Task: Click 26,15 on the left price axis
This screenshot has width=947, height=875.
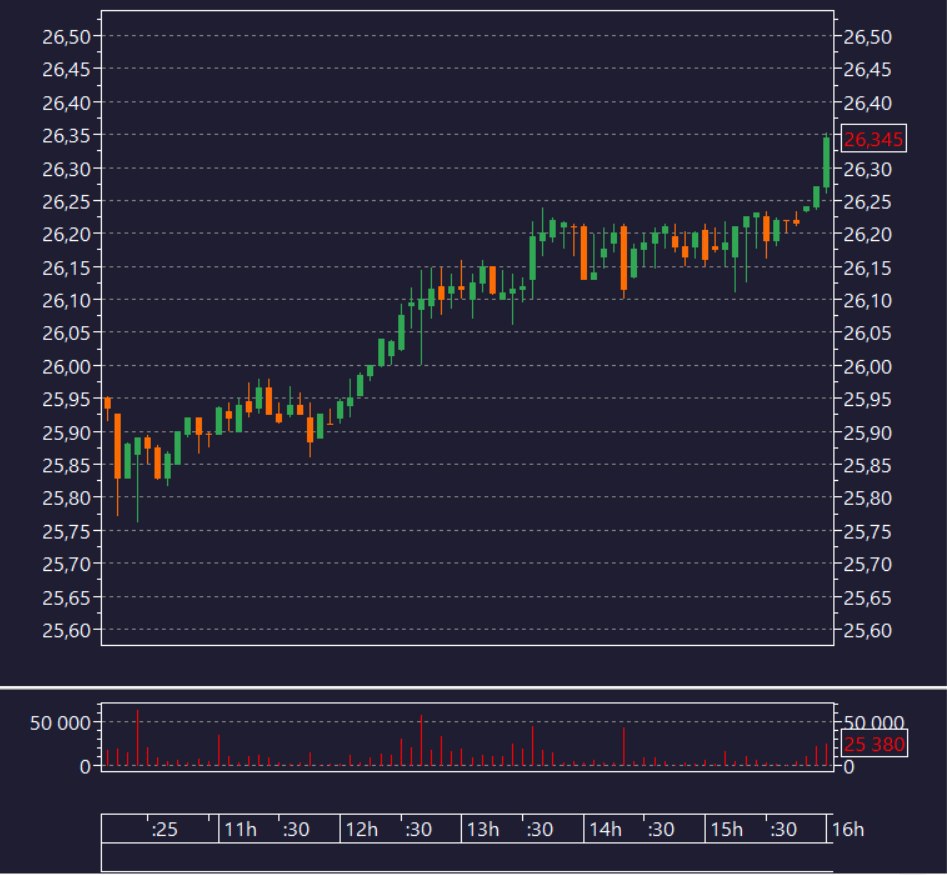Action: pyautogui.click(x=66, y=268)
